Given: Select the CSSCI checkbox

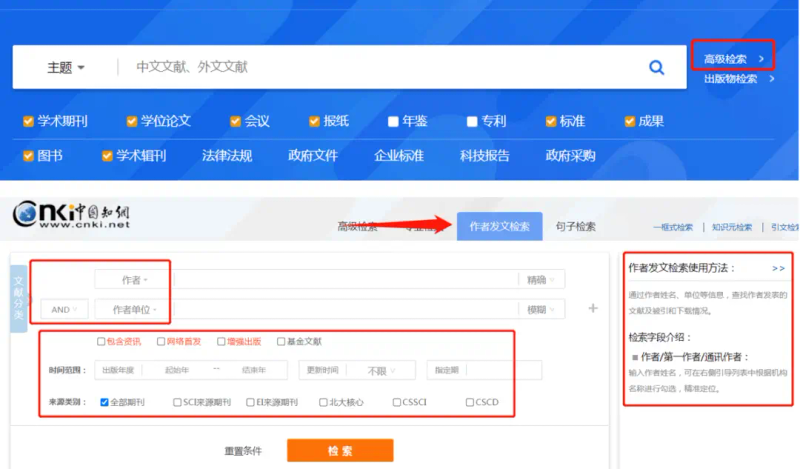Looking at the screenshot, I should coord(396,402).
